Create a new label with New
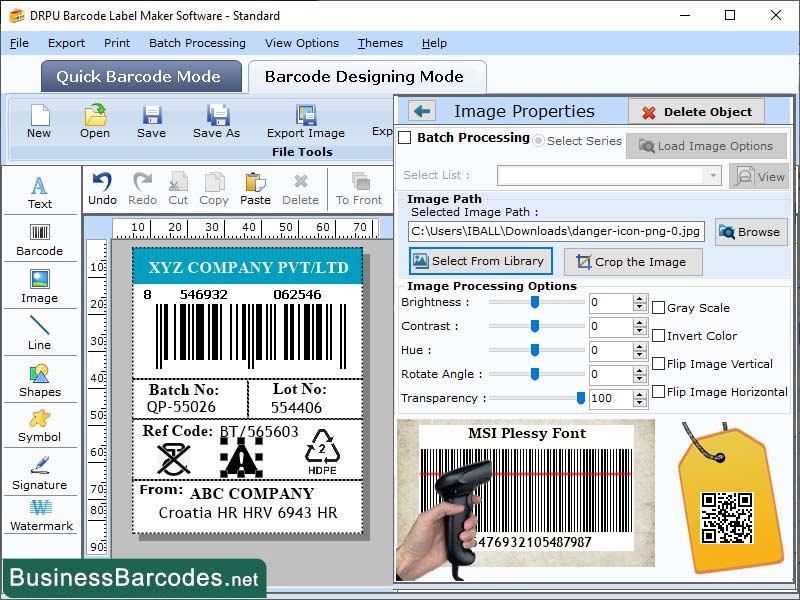 point(39,122)
